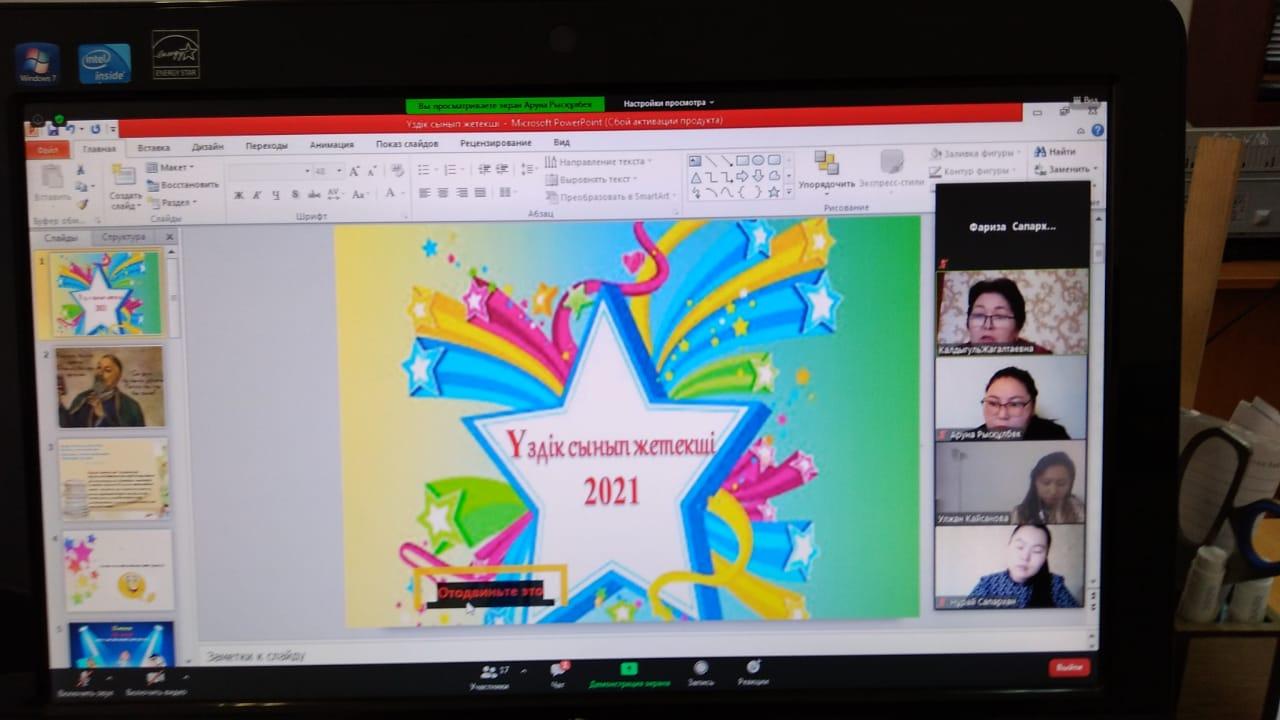Center text in paragraph group
Viewport: 1280px width, 720px height.
tap(443, 193)
